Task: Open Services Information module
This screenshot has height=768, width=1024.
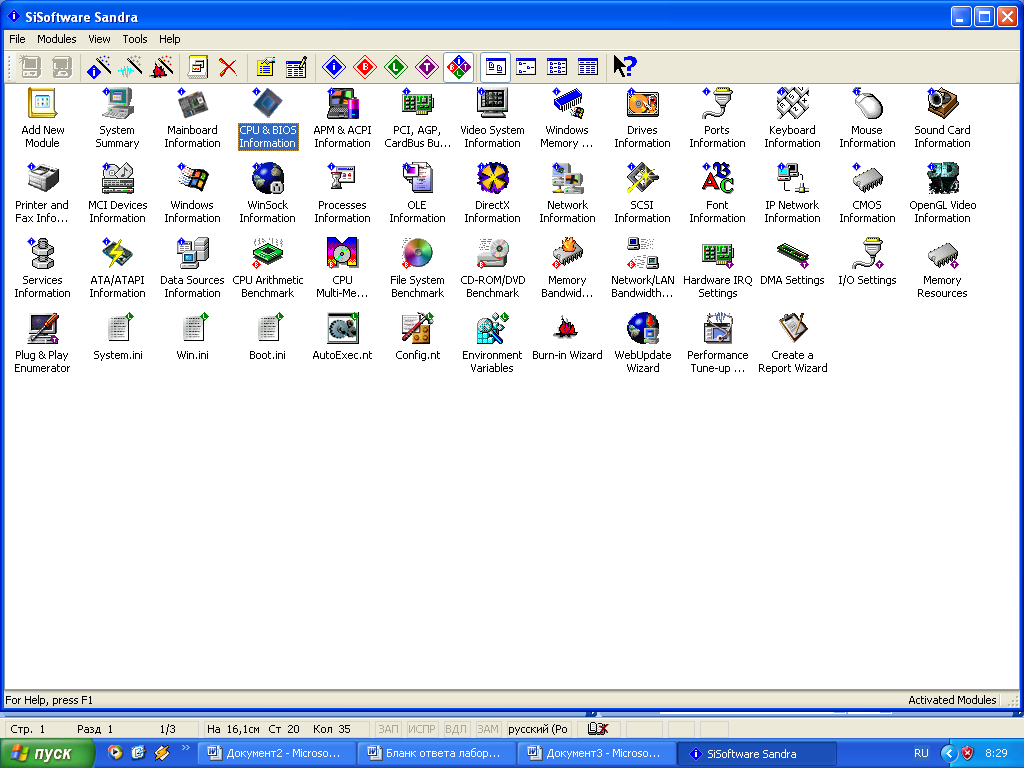Action: 42,269
